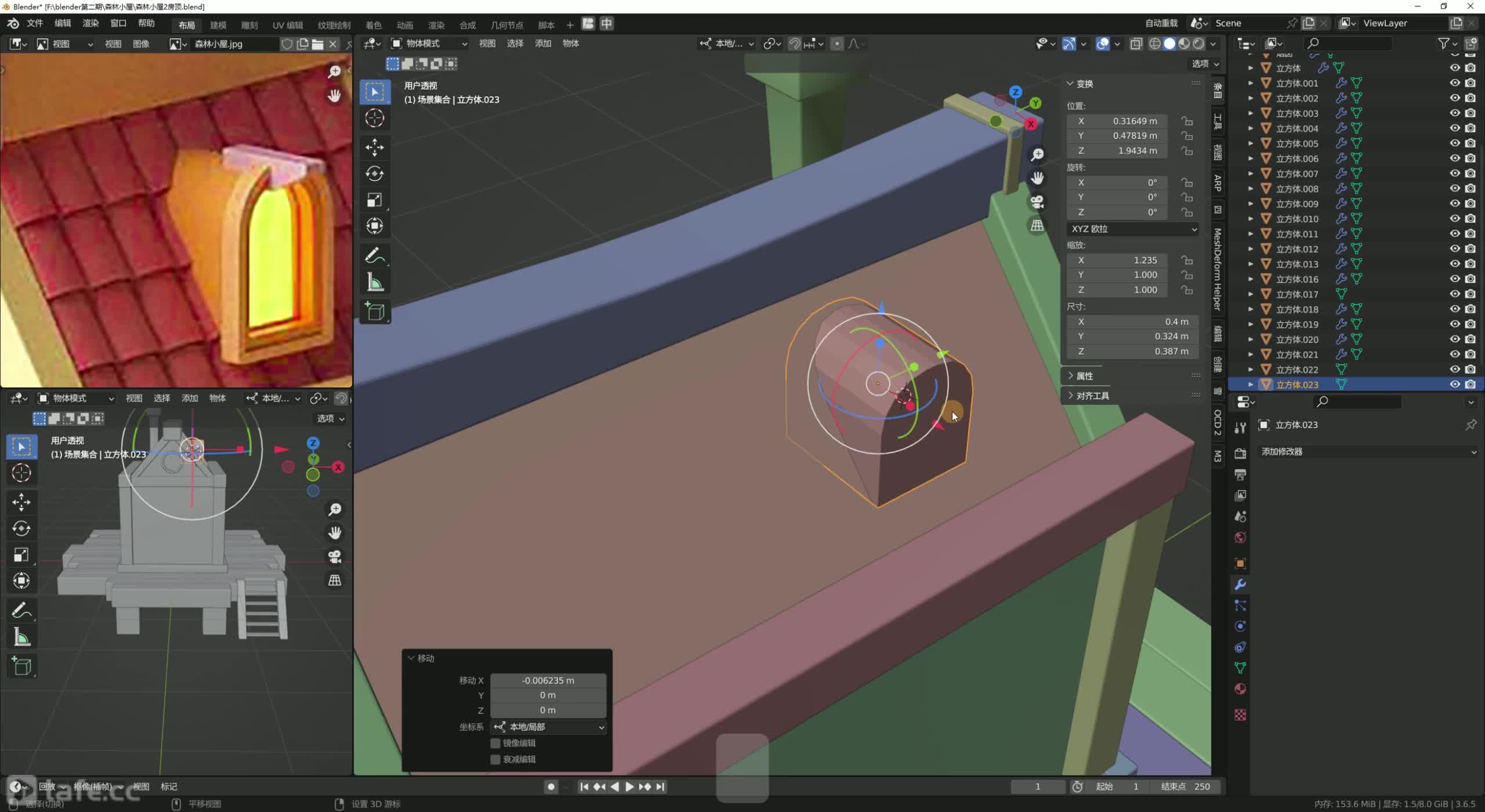
Task: Open the 选项 dropdown in main viewport
Action: [1205, 64]
